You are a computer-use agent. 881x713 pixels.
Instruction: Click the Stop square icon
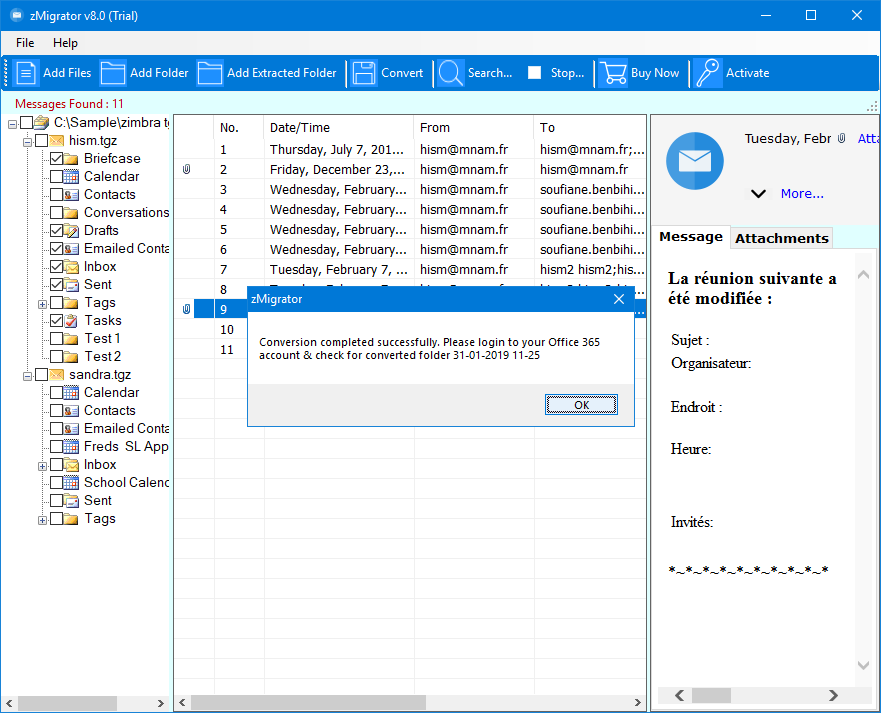click(x=534, y=73)
